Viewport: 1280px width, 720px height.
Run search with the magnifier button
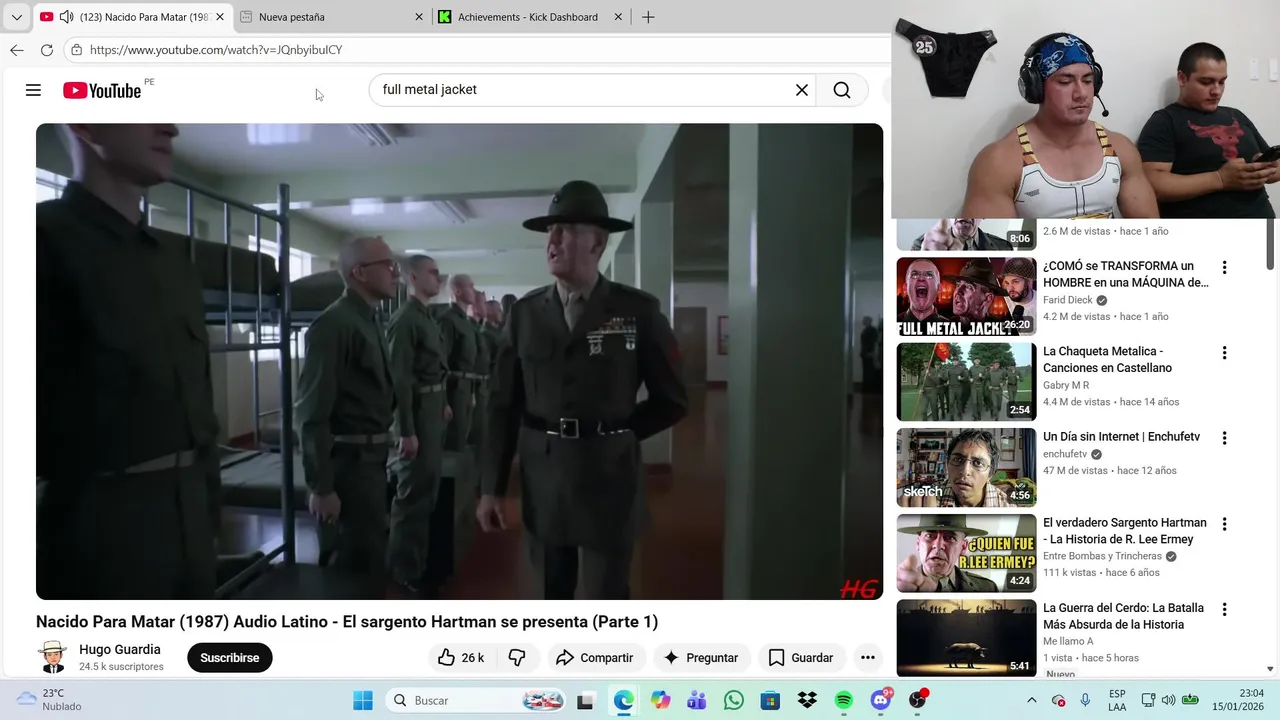(x=842, y=90)
